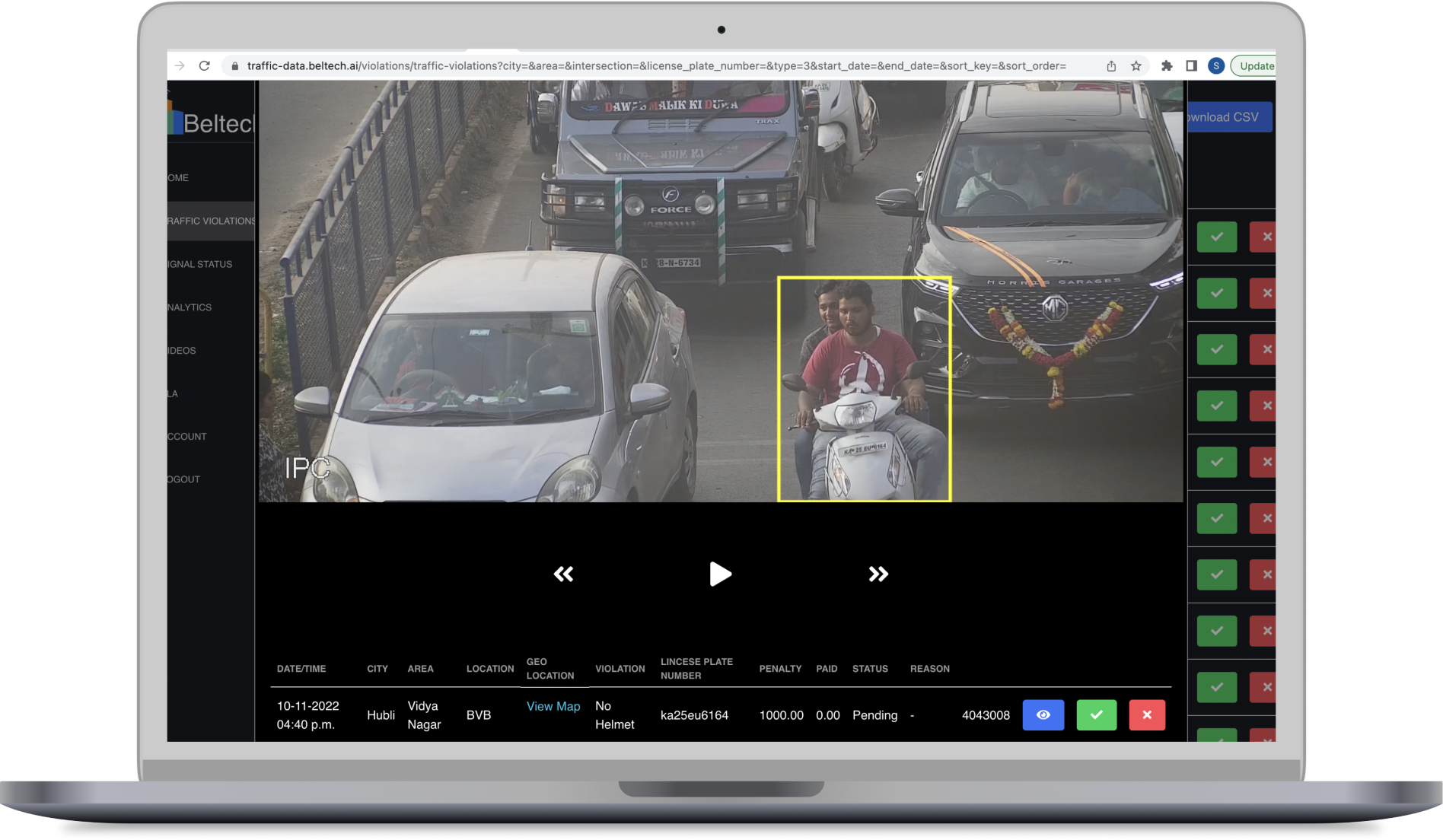
Task: Select Traffic Violations in the sidebar
Action: (x=206, y=221)
